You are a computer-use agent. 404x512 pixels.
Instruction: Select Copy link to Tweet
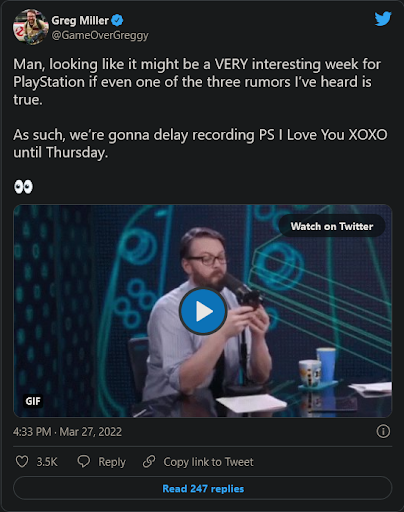208,462
